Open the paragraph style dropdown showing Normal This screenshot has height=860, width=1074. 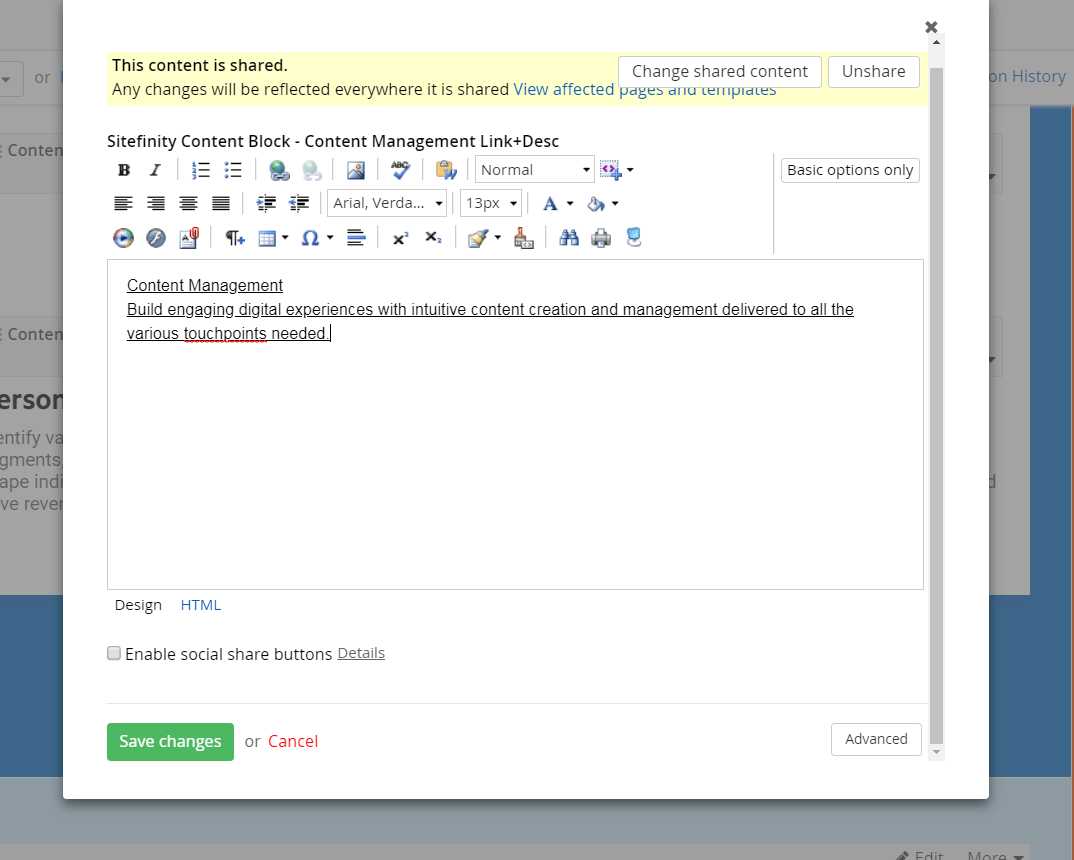tap(535, 170)
